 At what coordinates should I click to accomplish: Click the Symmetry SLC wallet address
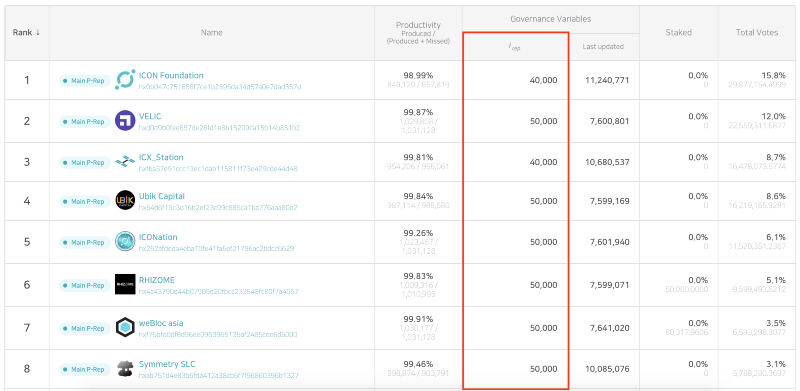tap(219, 375)
